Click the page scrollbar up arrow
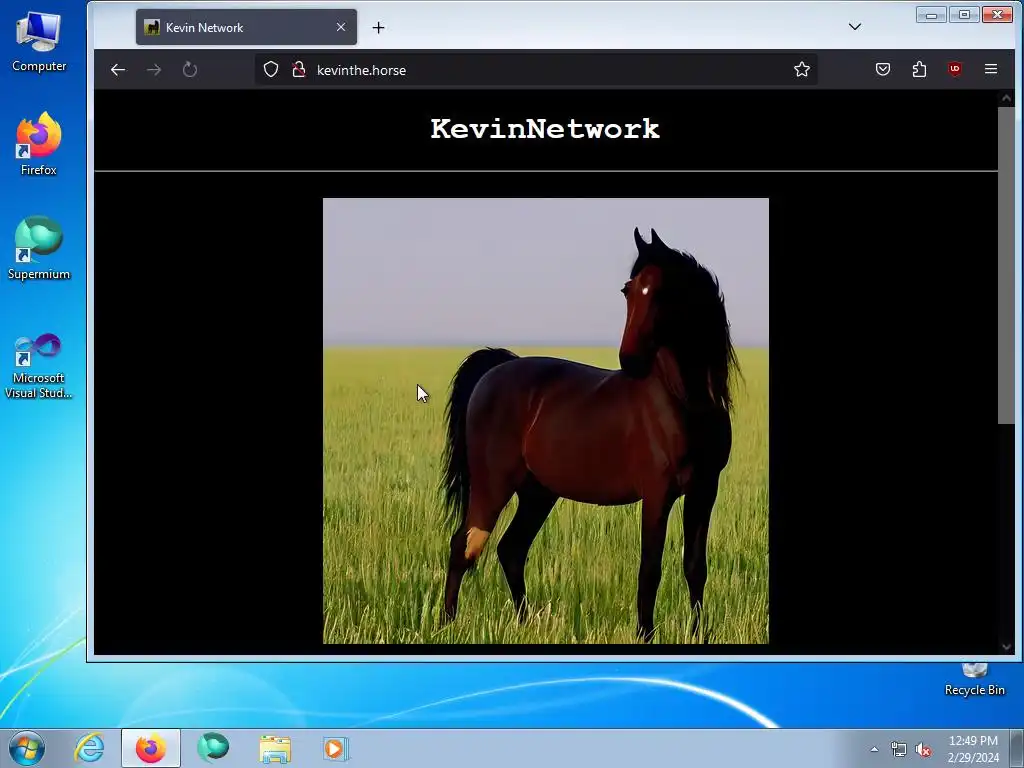The width and height of the screenshot is (1024, 768). pos(1006,99)
